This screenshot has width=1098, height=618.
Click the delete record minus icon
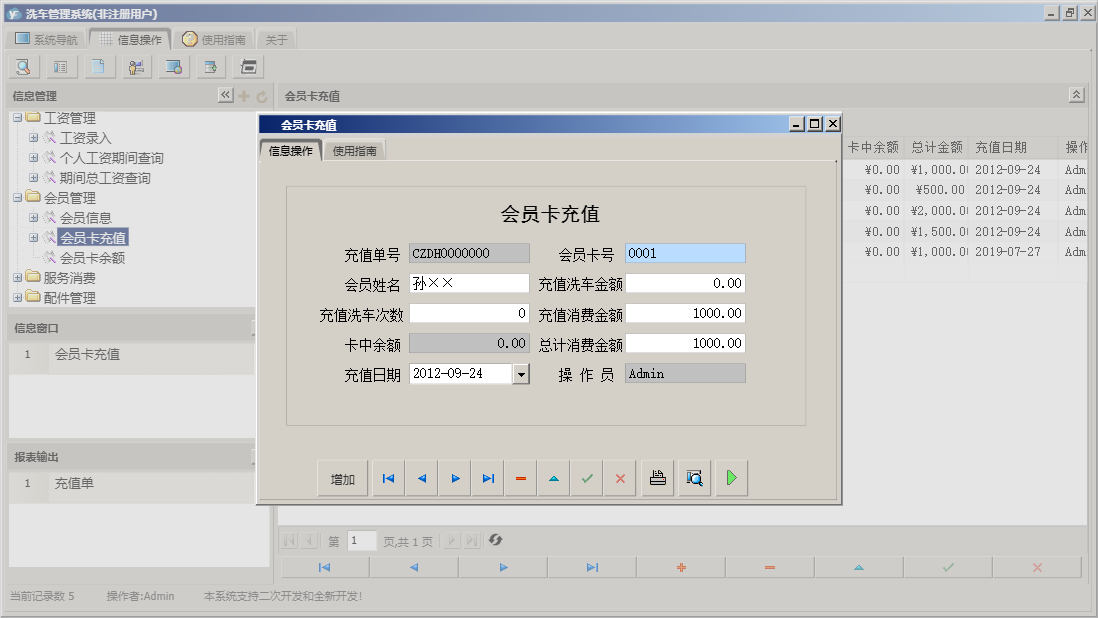520,477
